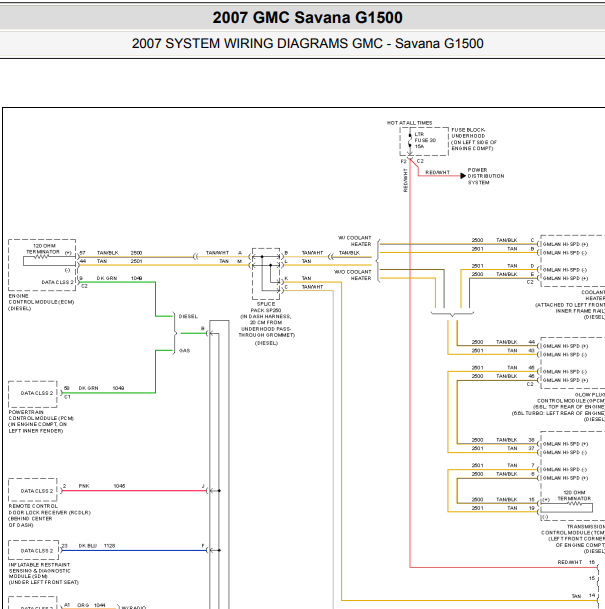Click the 'LTR FUSE 20 15A' fuse label
Image resolution: width=605 pixels, height=609 pixels.
(425, 140)
